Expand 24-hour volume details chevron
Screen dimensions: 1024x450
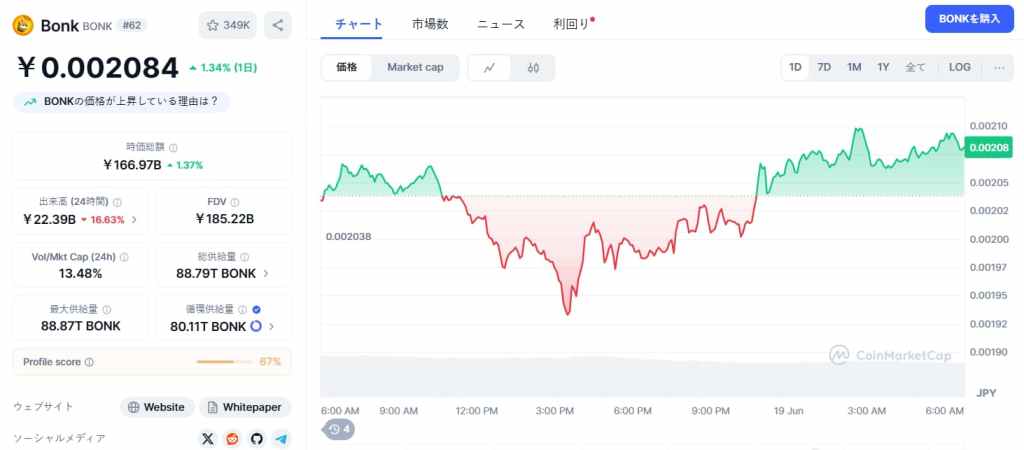[135, 219]
